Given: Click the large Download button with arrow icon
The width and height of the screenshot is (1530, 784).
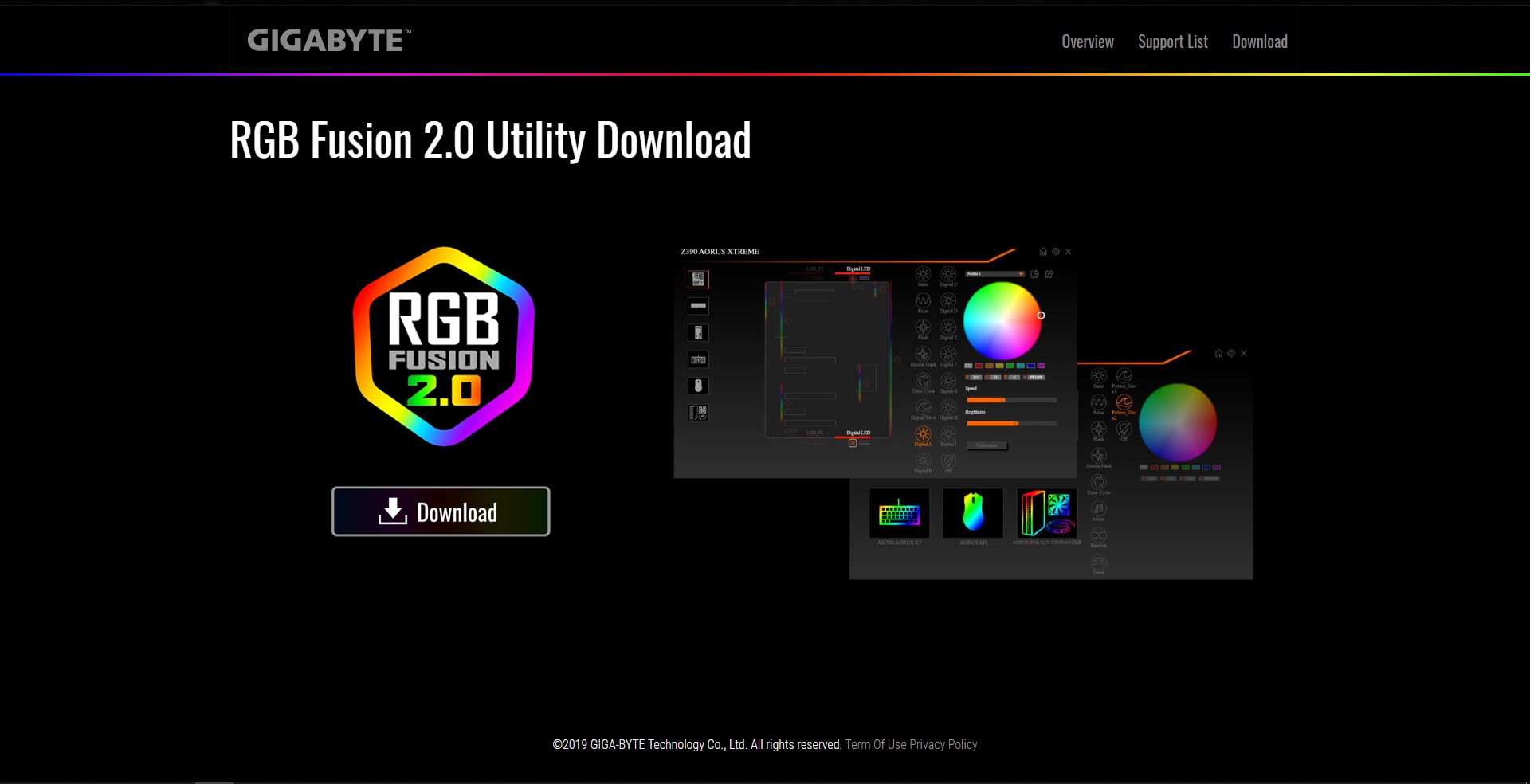Looking at the screenshot, I should tap(441, 512).
